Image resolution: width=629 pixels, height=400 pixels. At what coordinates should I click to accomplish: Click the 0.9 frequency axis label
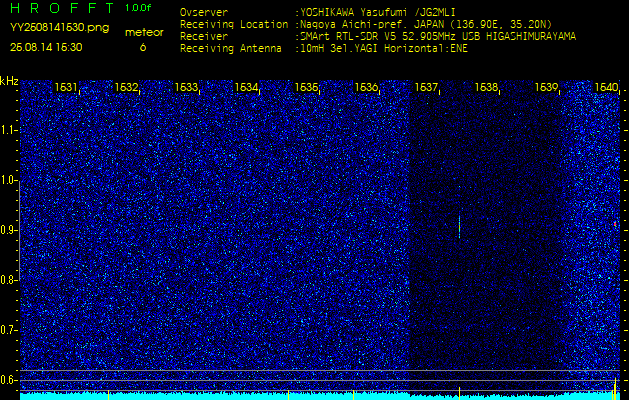pos(7,230)
